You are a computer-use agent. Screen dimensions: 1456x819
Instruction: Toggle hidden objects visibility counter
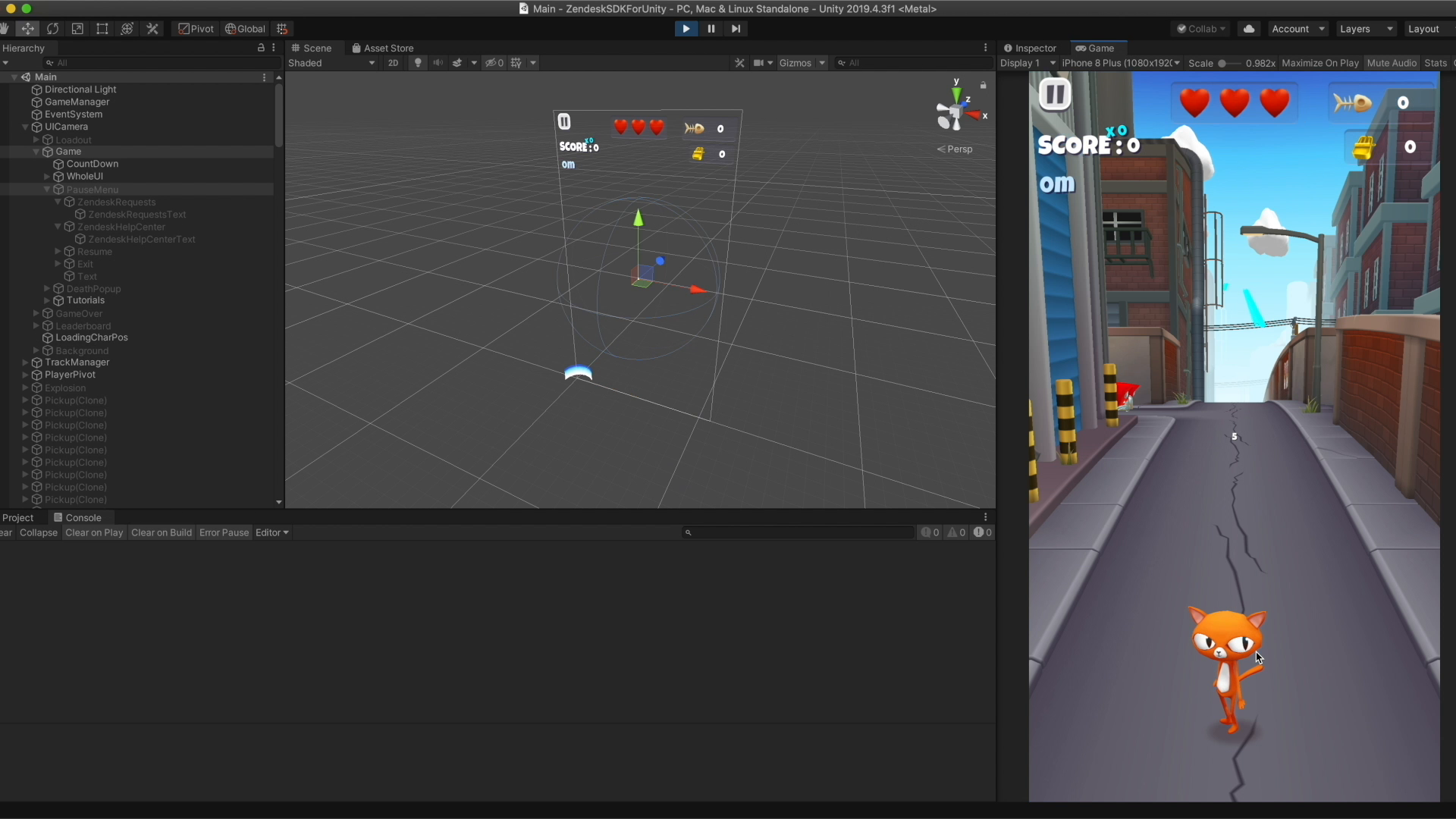point(494,63)
